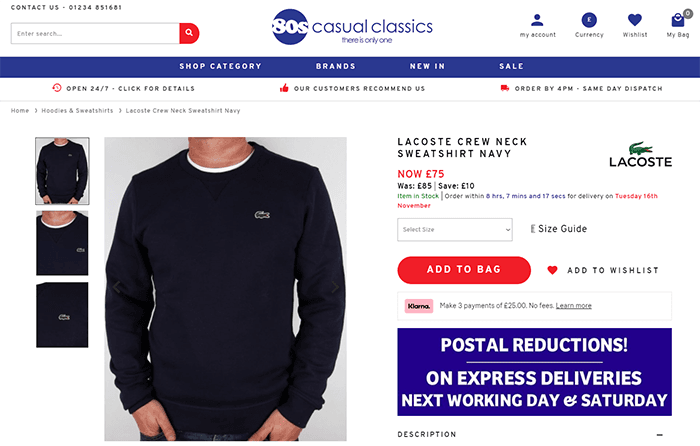This screenshot has height=446, width=700.
Task: Open the Select Size dropdown
Action: (454, 229)
